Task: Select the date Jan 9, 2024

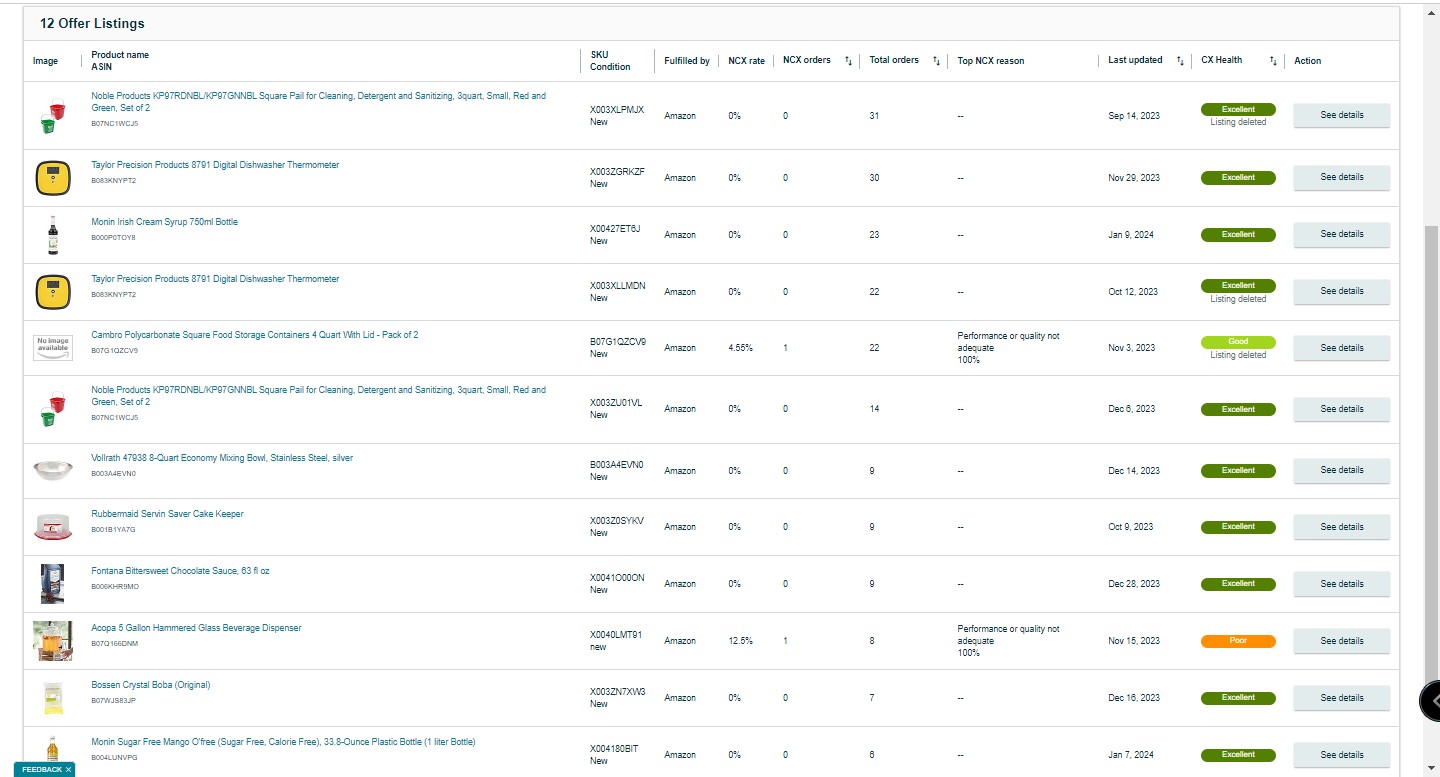Action: click(x=1131, y=235)
